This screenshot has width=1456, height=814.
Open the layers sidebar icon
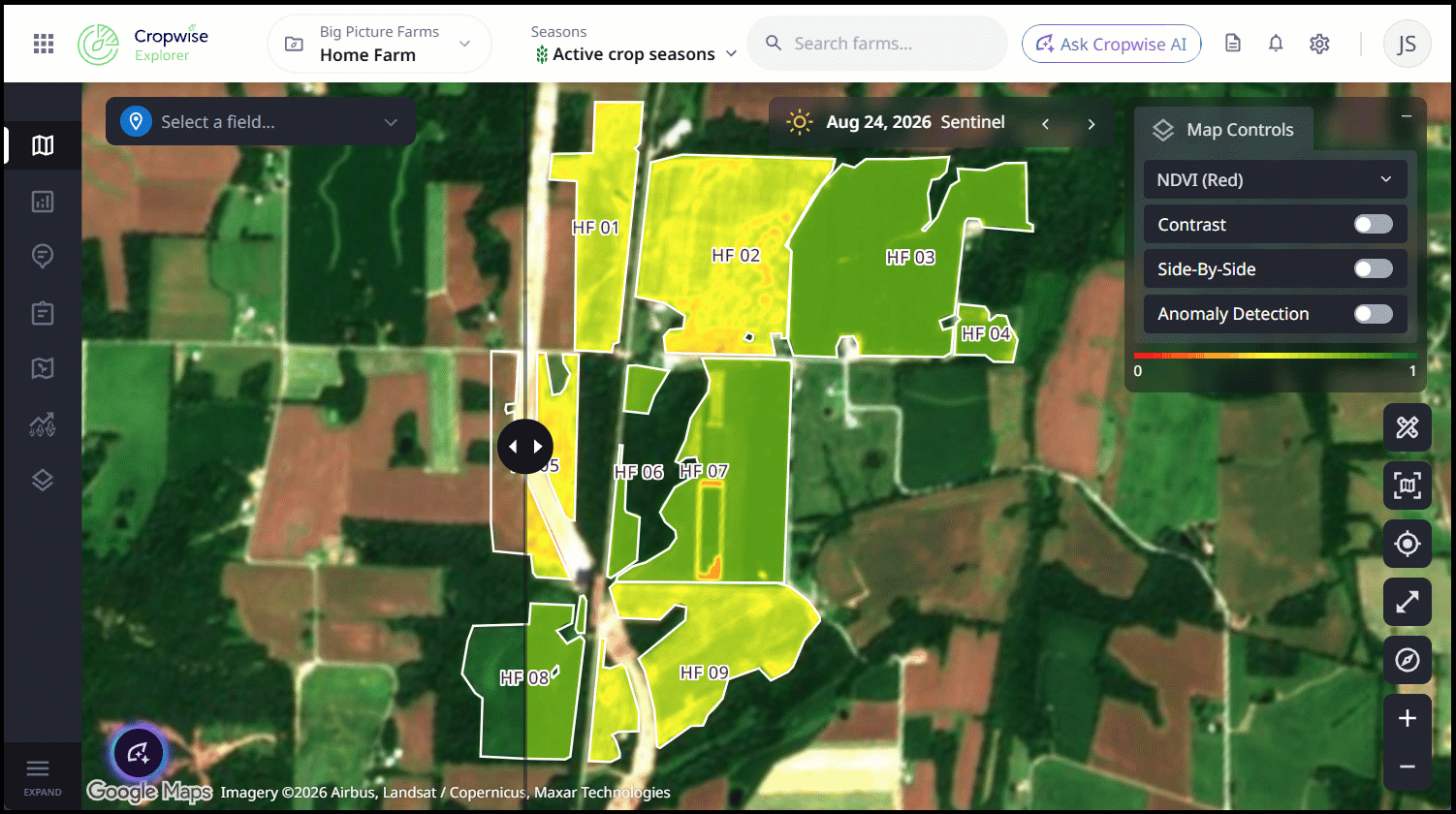43,481
